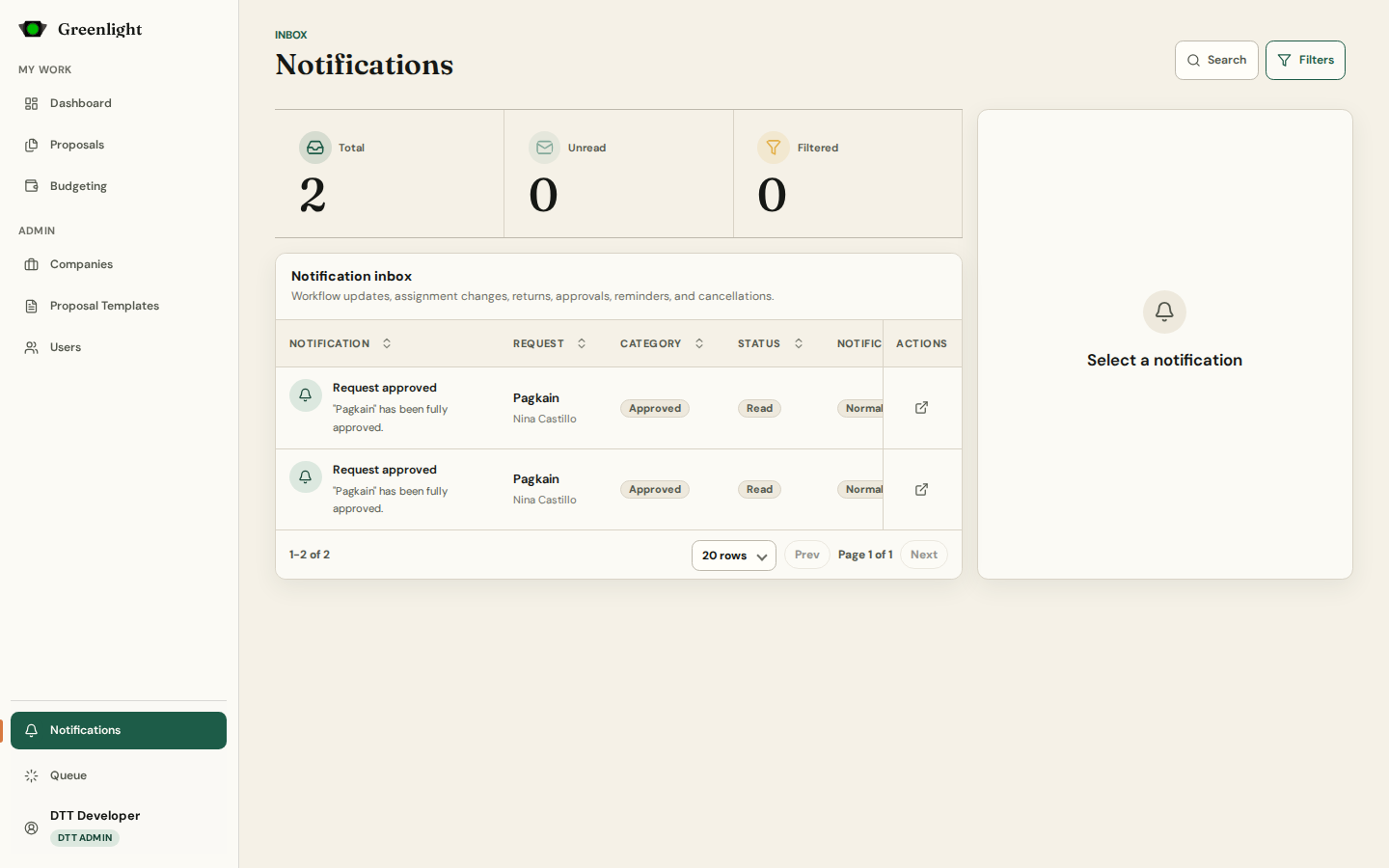Viewport: 1389px width, 868px height.
Task: Click the magnifier icon in Search
Action: point(1194,60)
